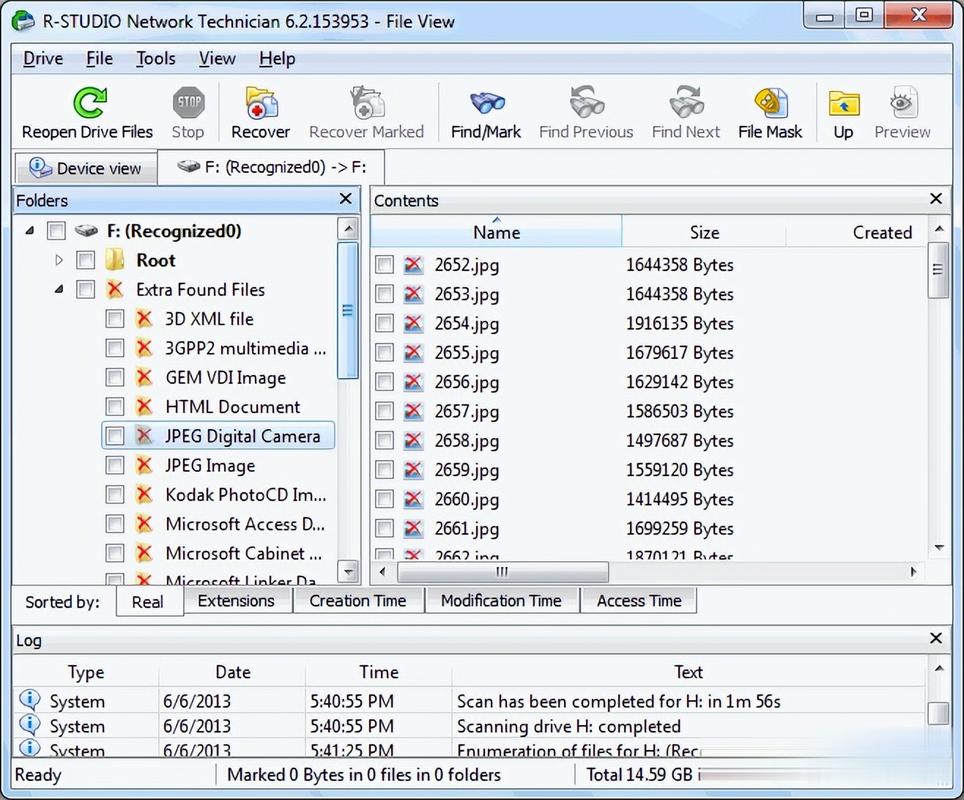Click the file icon of 2658.jpg
The height and width of the screenshot is (800, 964).
point(413,441)
